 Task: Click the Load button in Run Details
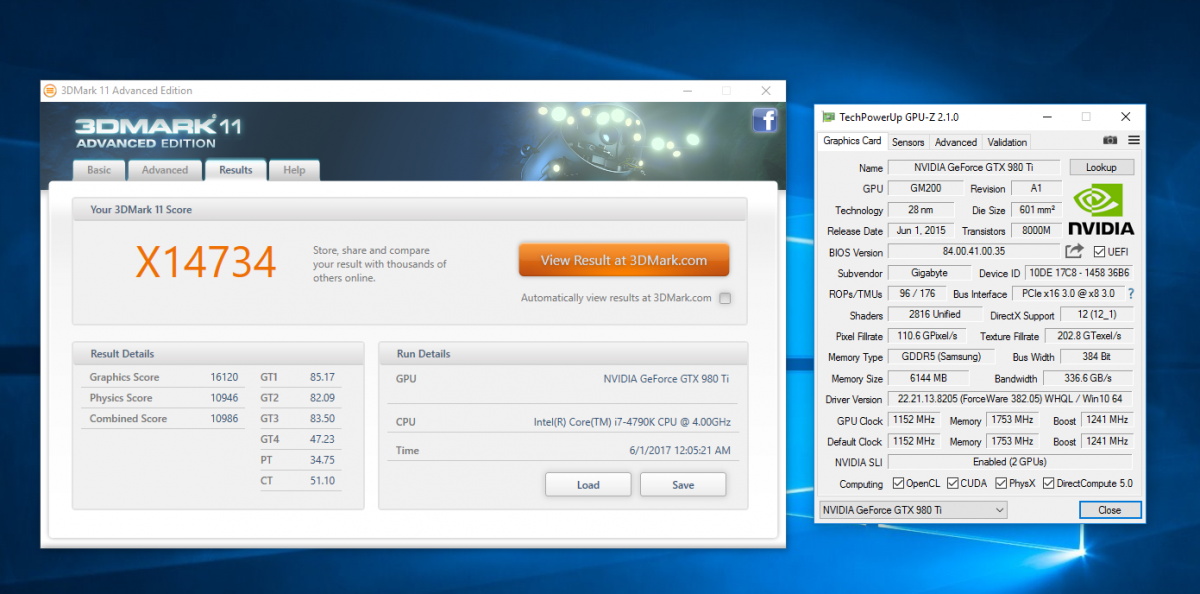click(x=588, y=485)
